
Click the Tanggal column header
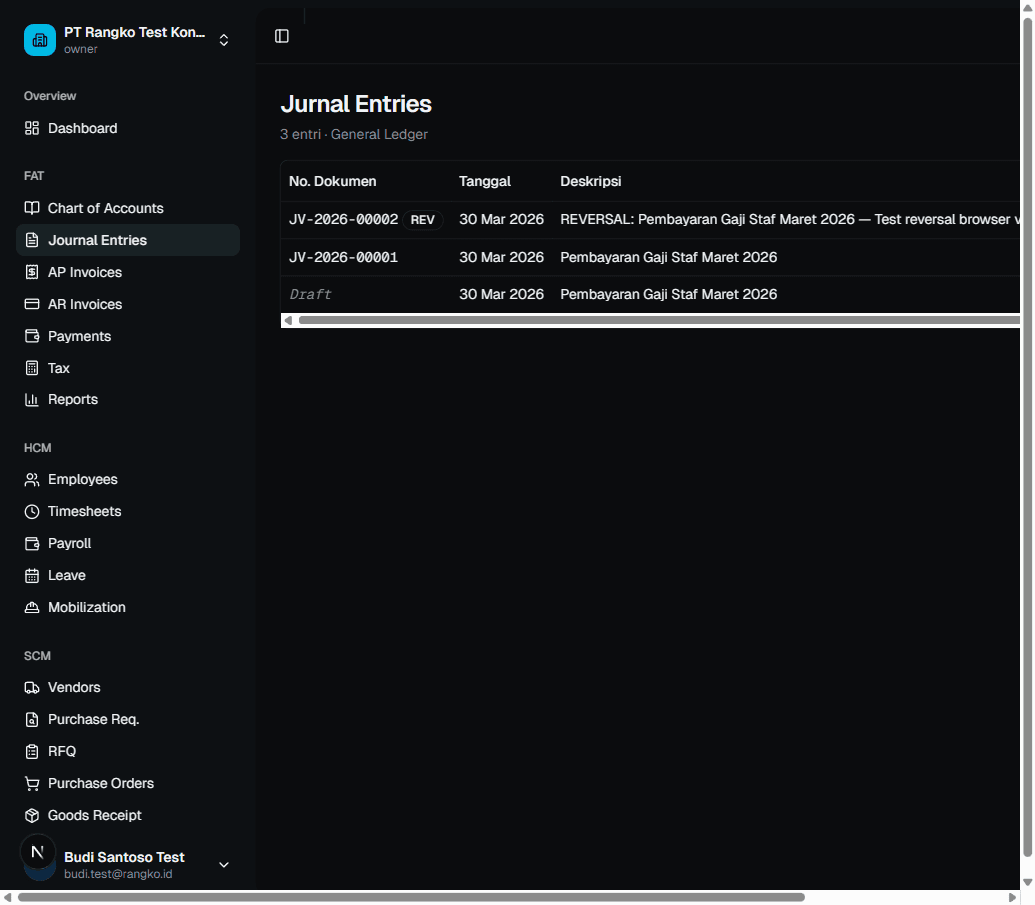pos(485,181)
